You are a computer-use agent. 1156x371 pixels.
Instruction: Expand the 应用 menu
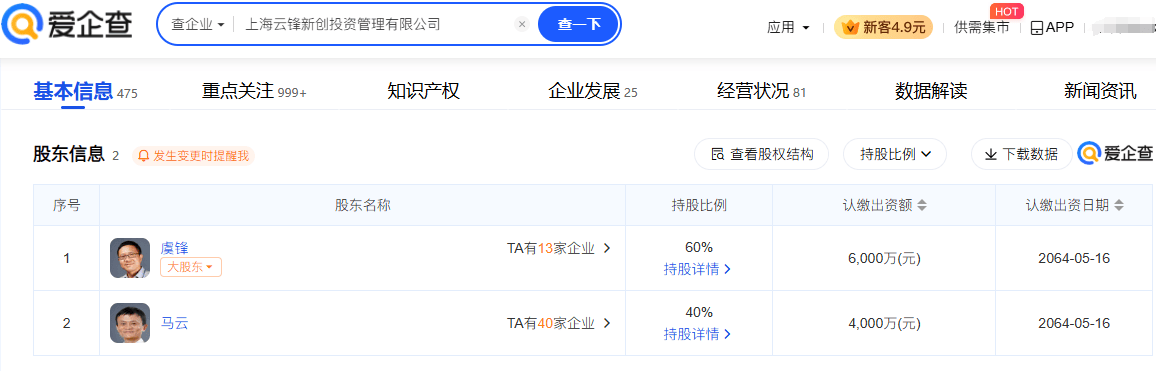click(x=788, y=27)
